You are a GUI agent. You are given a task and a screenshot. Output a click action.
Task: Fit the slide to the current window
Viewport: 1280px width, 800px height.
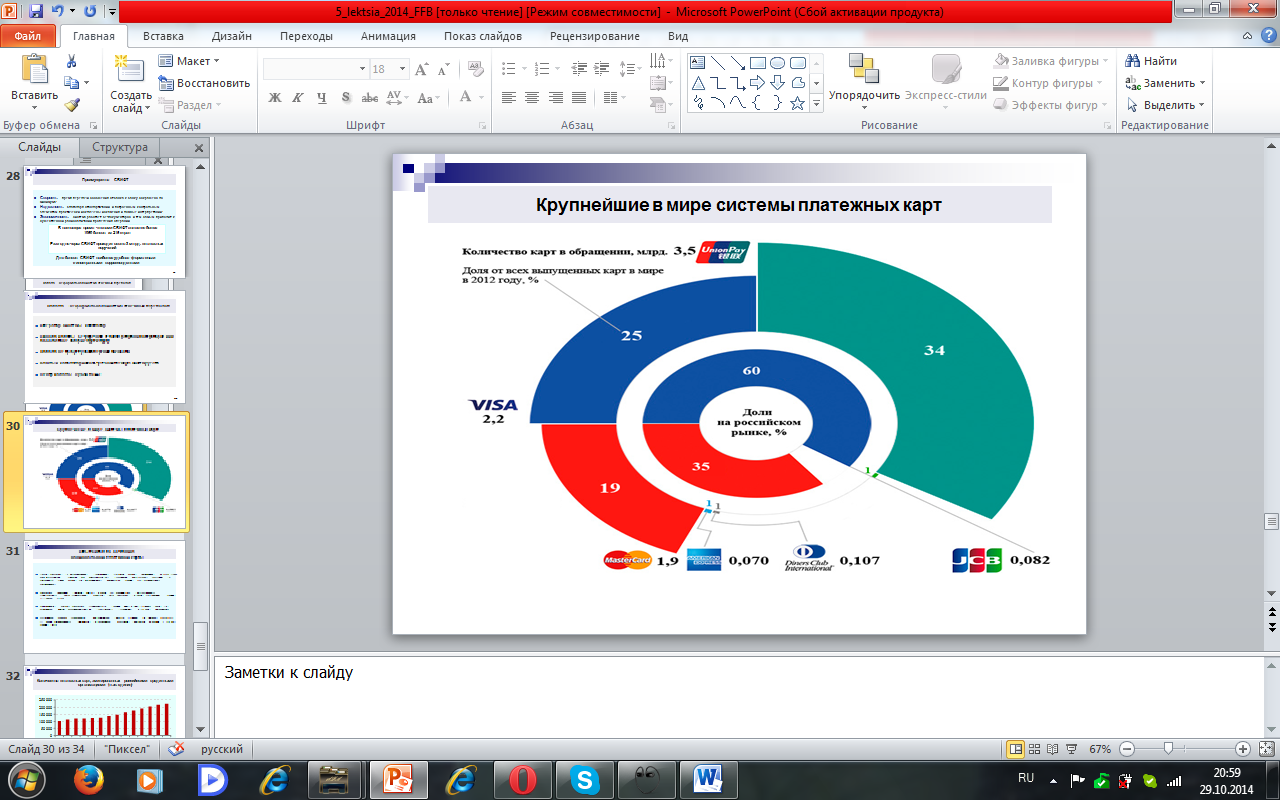(x=1265, y=748)
